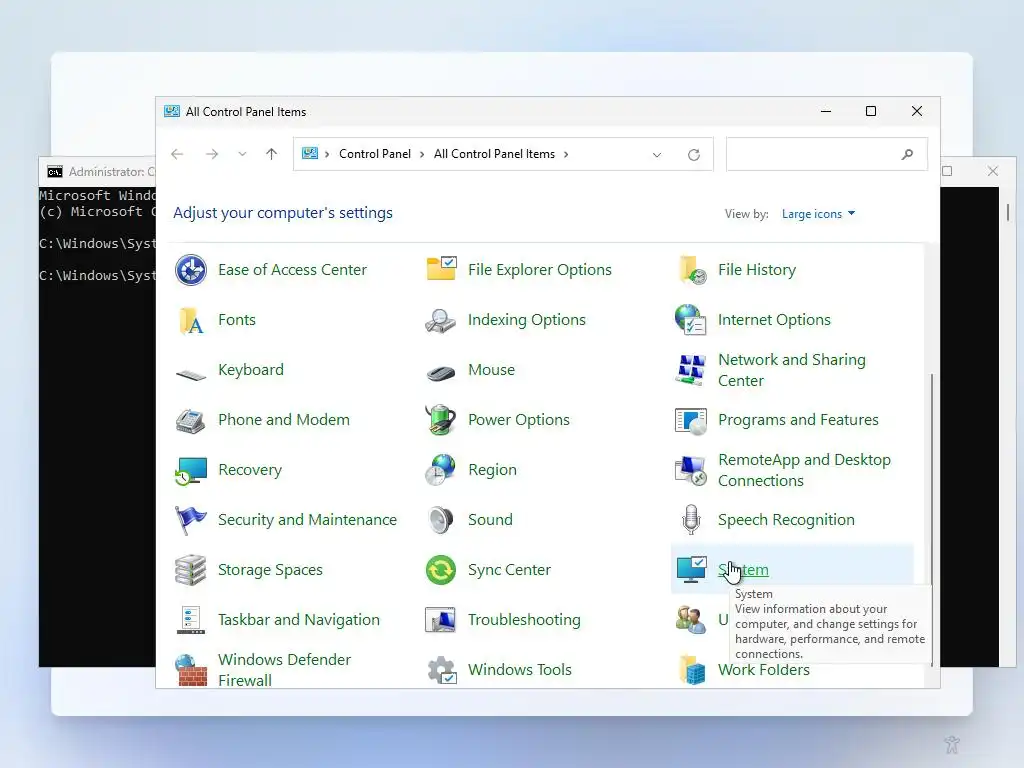This screenshot has width=1024, height=768.
Task: Open the Speech Recognition microphone icon
Action: coord(691,520)
